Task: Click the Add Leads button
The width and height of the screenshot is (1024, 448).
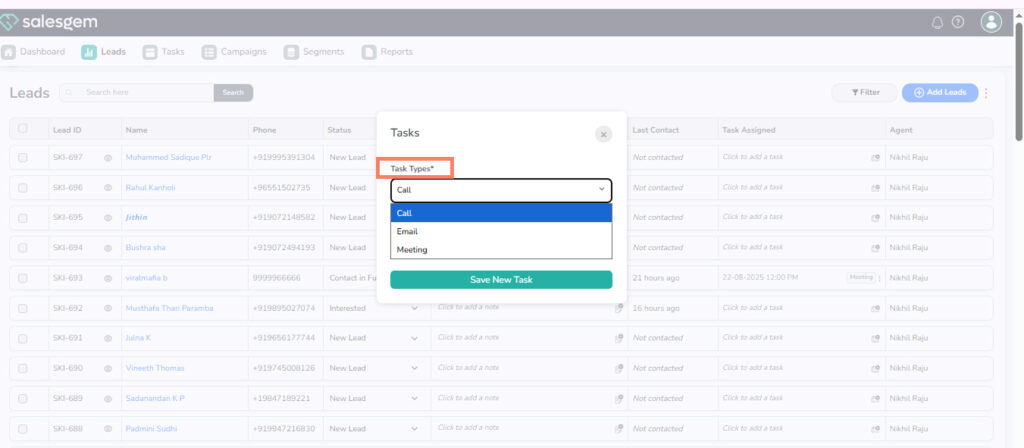Action: point(940,92)
